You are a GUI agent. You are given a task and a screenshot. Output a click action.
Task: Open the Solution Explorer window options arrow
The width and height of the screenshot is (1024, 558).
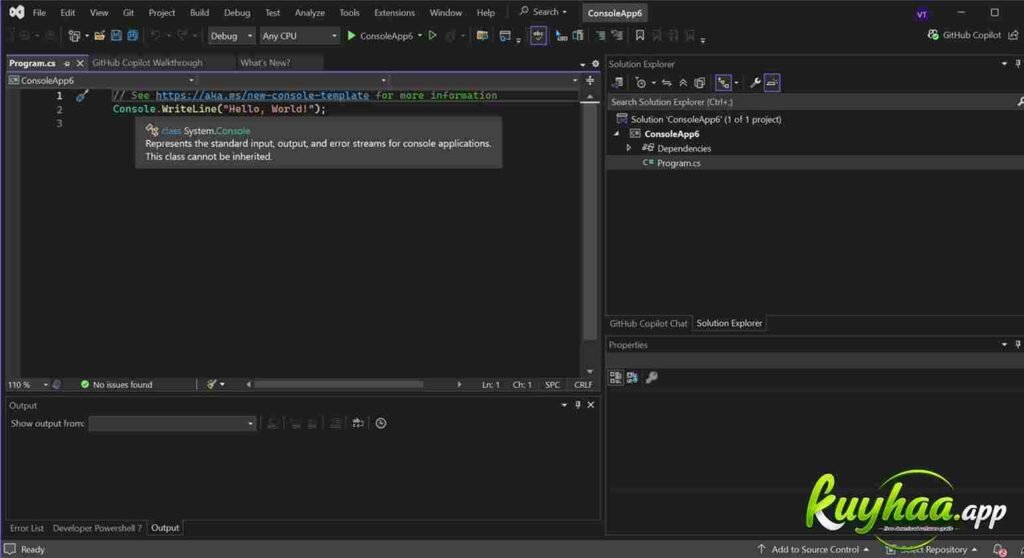(x=1004, y=64)
